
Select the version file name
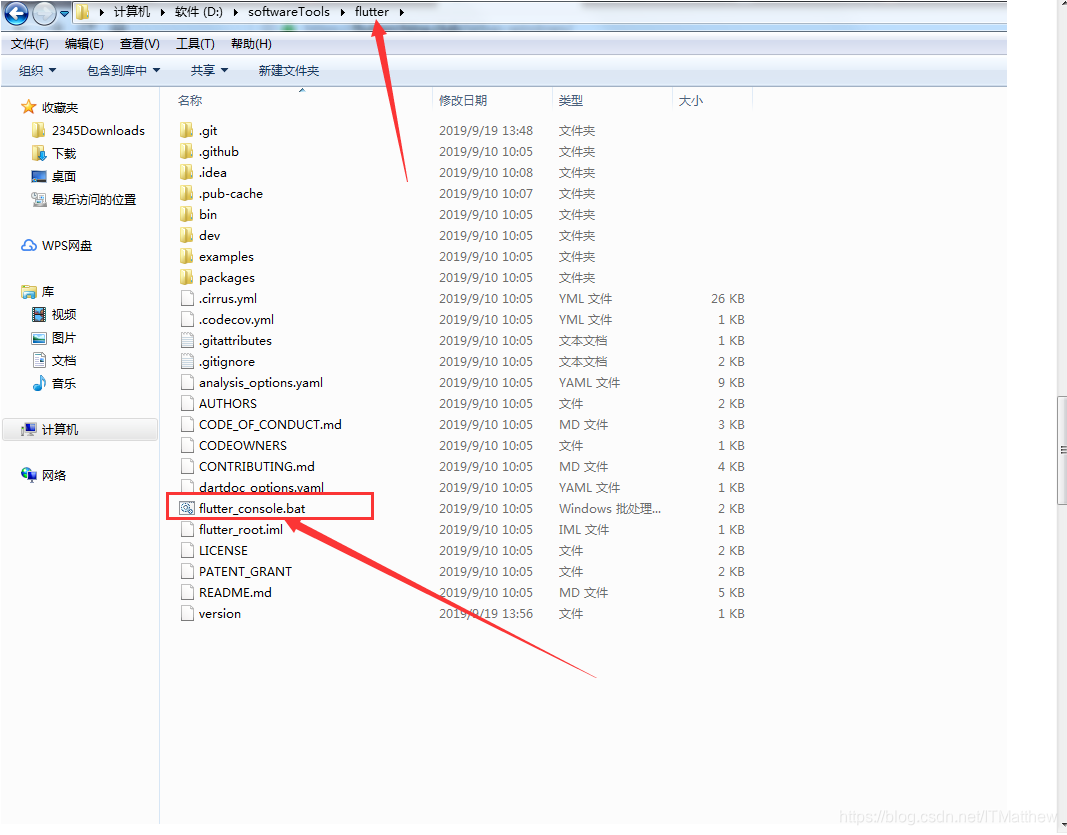pyautogui.click(x=220, y=614)
